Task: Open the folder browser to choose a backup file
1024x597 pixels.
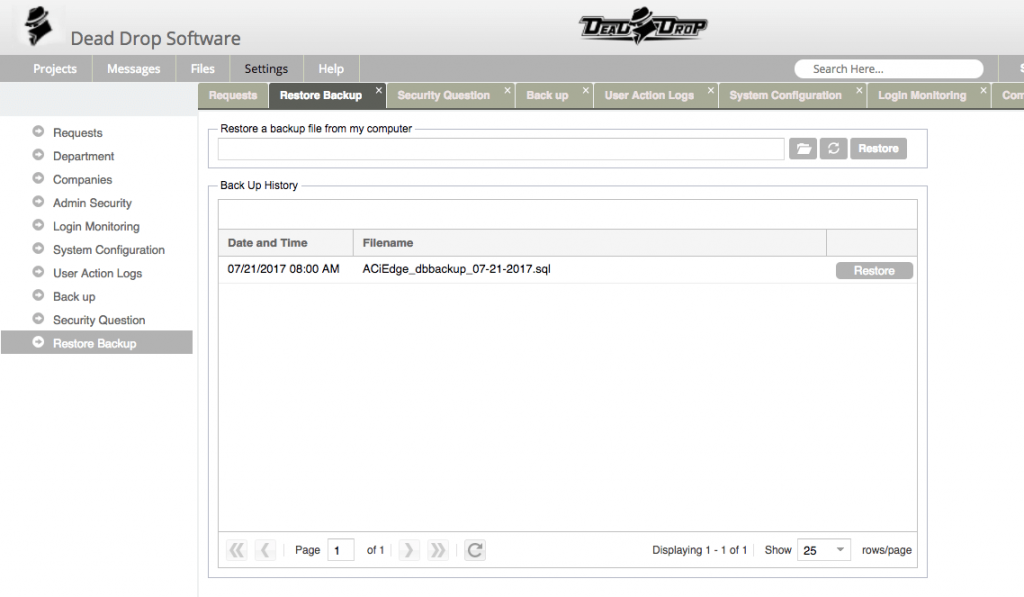Action: 803,148
